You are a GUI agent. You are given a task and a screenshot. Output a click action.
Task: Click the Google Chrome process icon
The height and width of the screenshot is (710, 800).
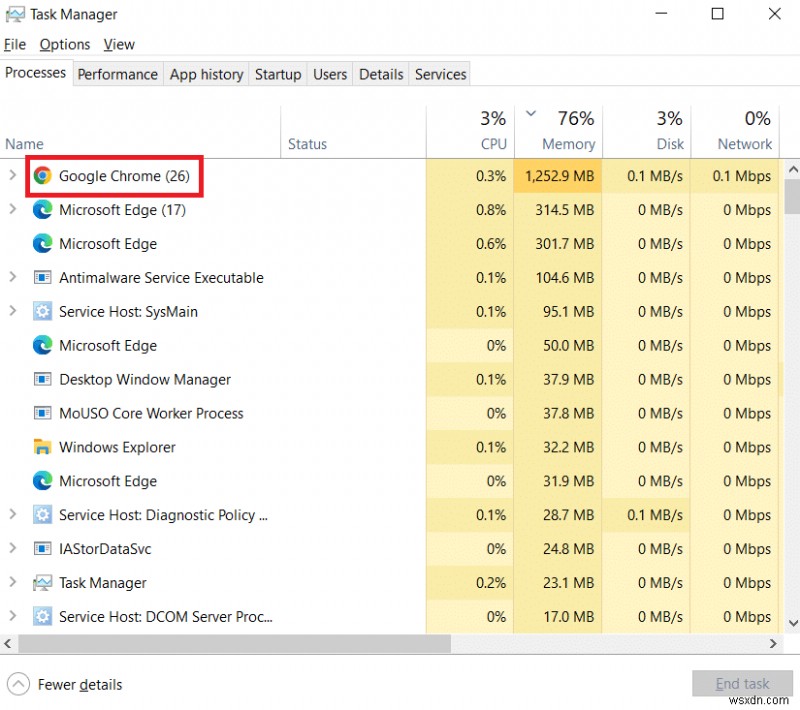point(42,176)
